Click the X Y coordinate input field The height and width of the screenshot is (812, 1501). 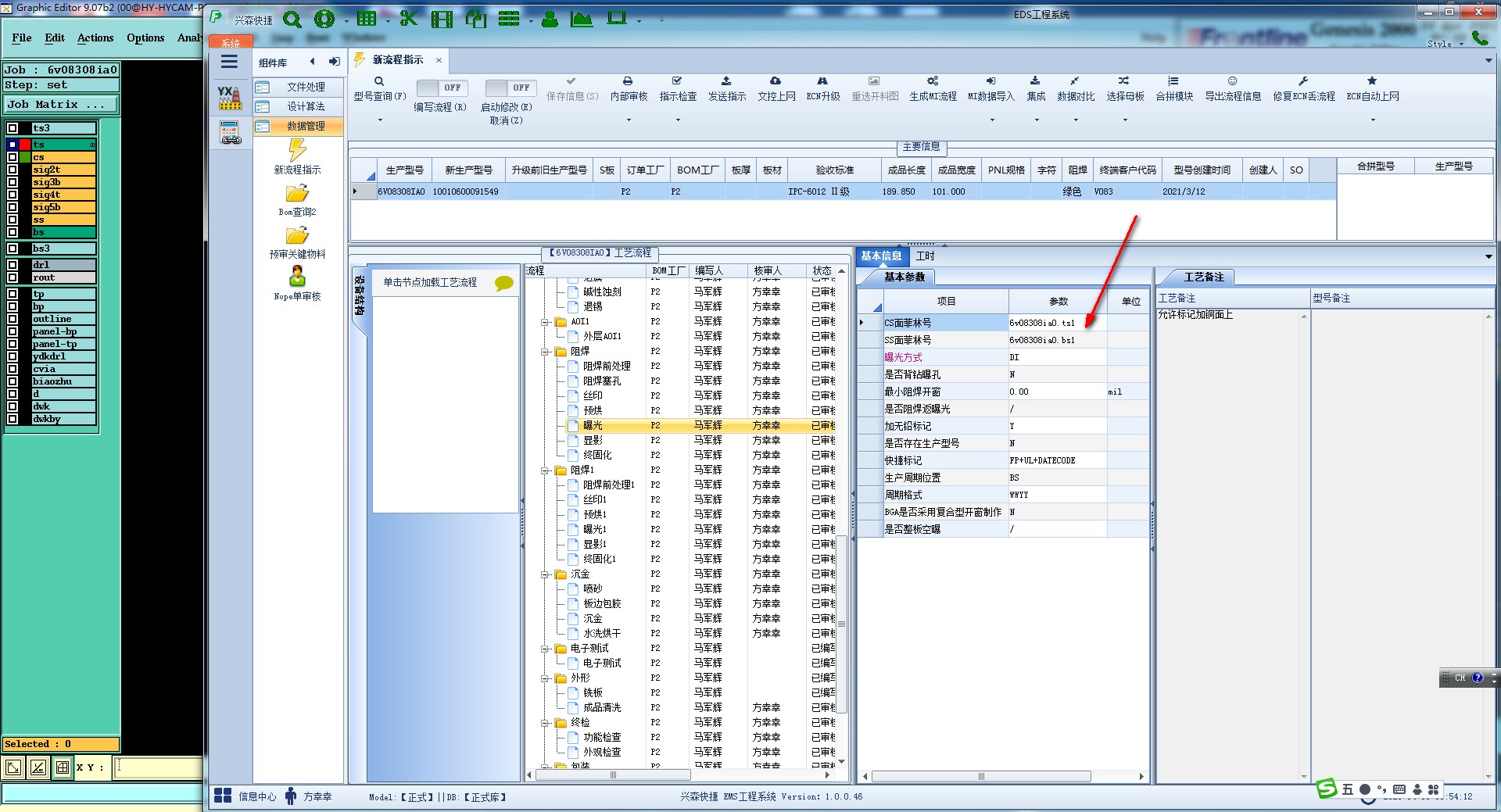coord(159,767)
